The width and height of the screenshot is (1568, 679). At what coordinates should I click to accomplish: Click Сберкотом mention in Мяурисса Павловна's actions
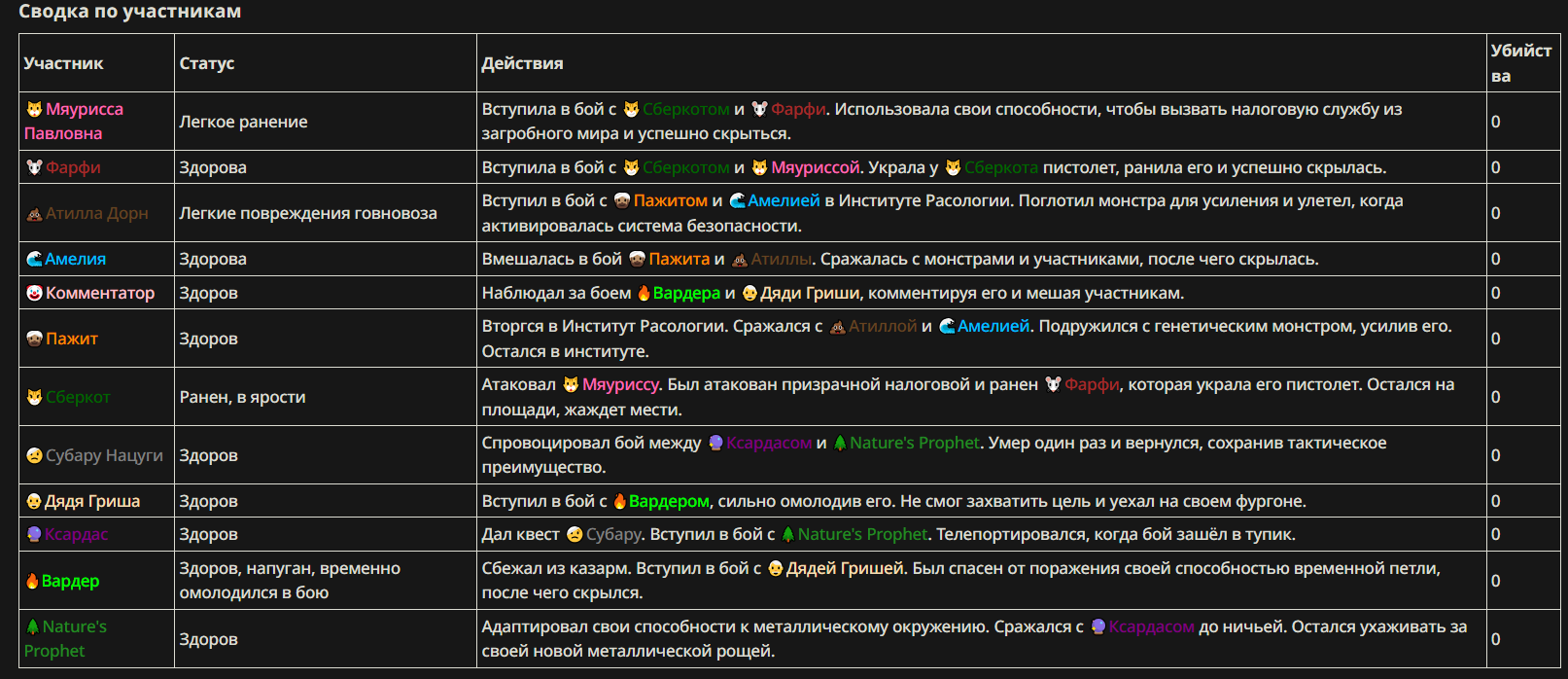(686, 109)
